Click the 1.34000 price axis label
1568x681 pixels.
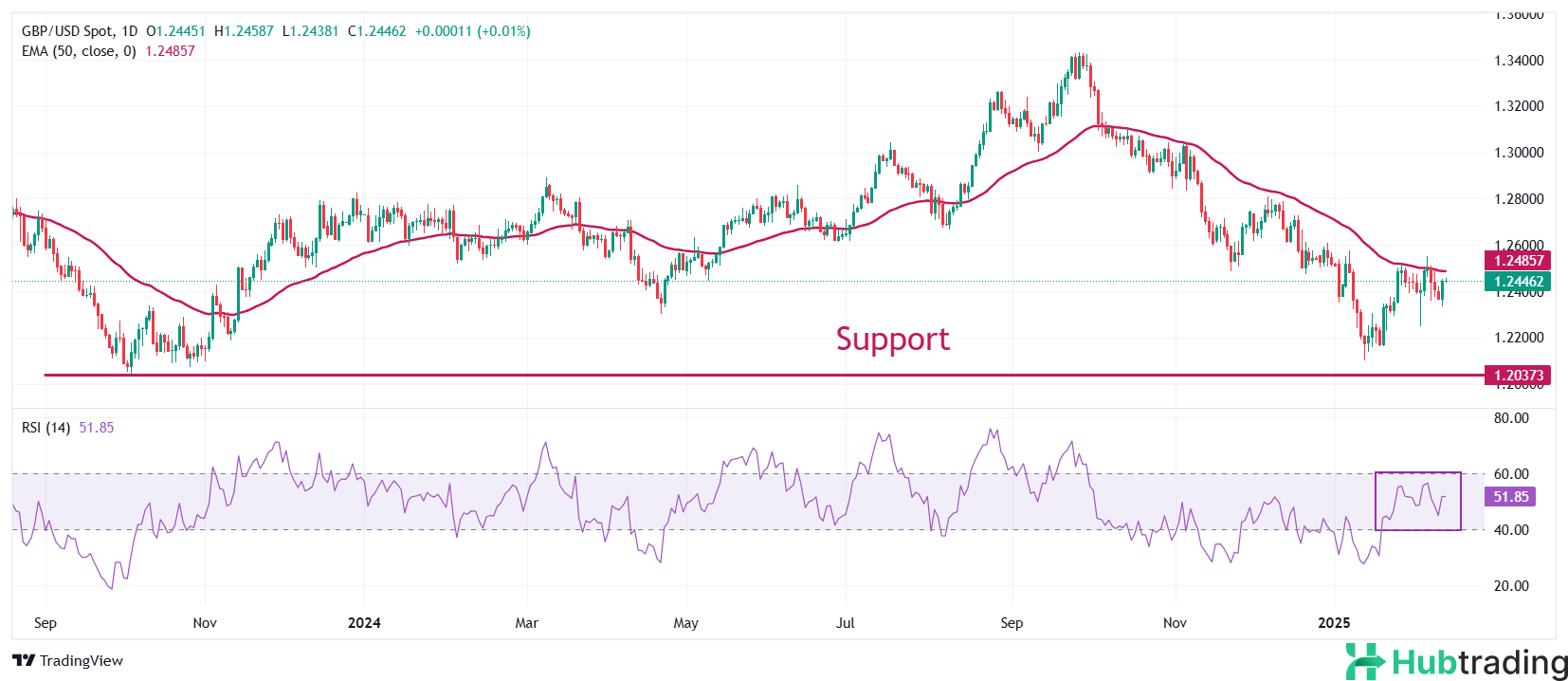coord(1519,61)
